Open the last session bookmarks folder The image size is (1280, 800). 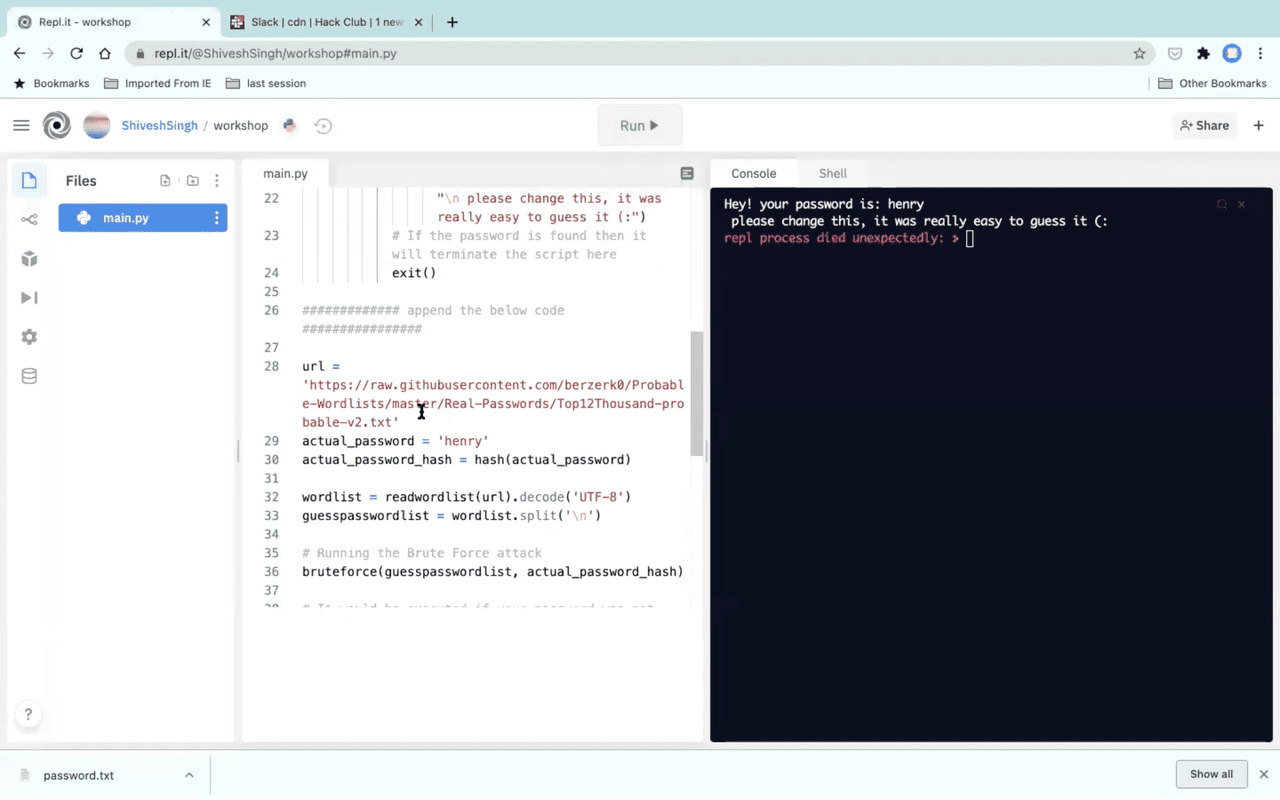coord(266,83)
